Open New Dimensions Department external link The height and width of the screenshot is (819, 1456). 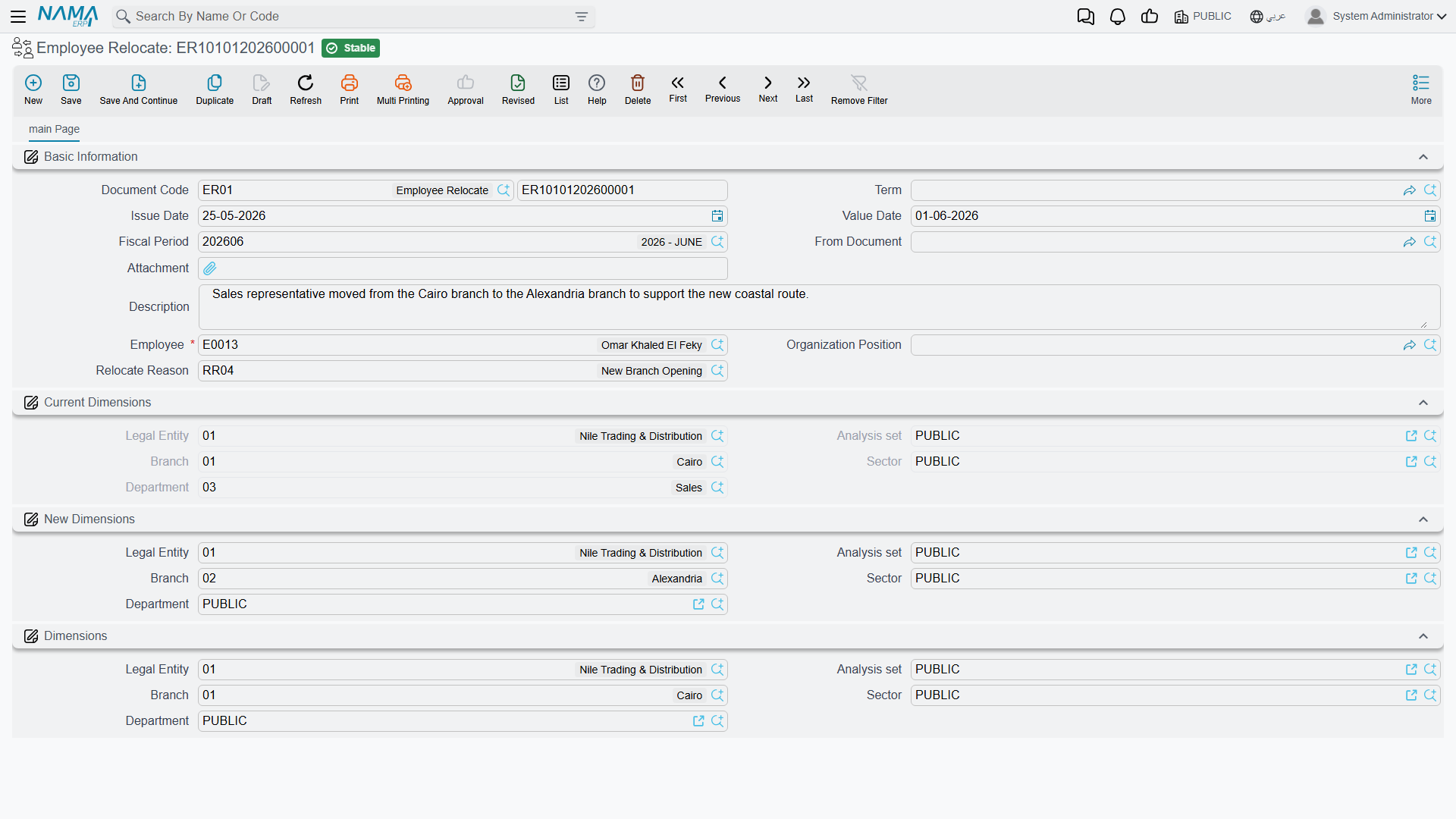pyautogui.click(x=698, y=604)
